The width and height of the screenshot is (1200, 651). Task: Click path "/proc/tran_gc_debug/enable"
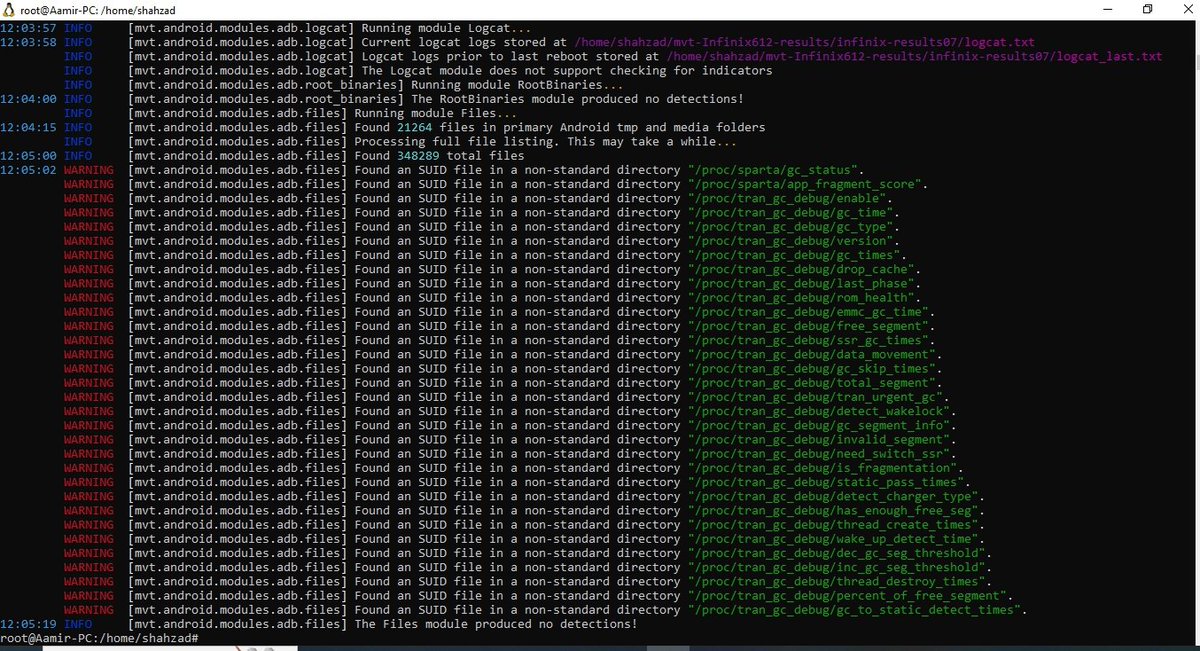point(789,198)
